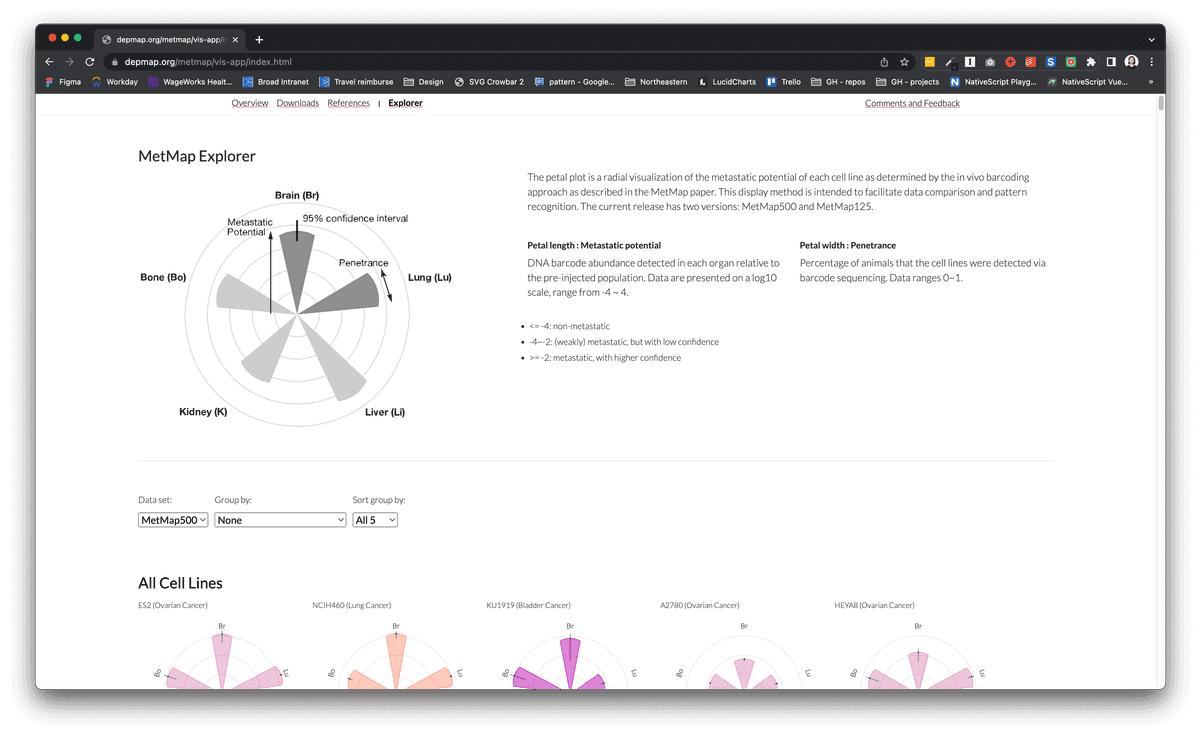Open the Downloads page tab
The width and height of the screenshot is (1200, 736).
298,103
